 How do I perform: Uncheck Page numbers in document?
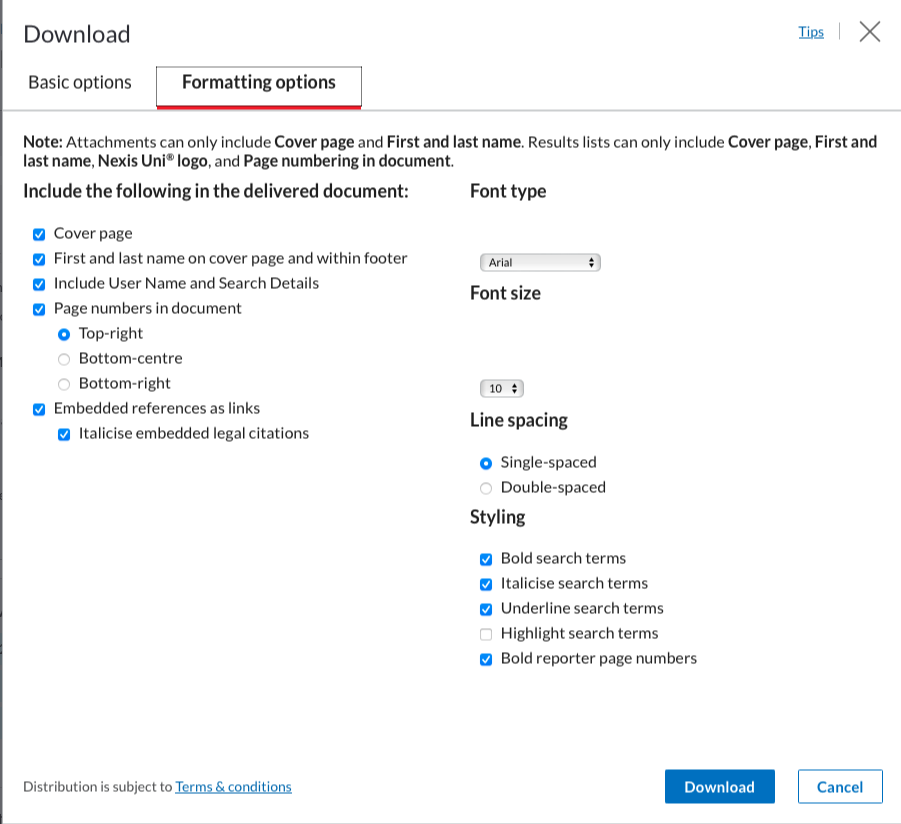(x=39, y=309)
